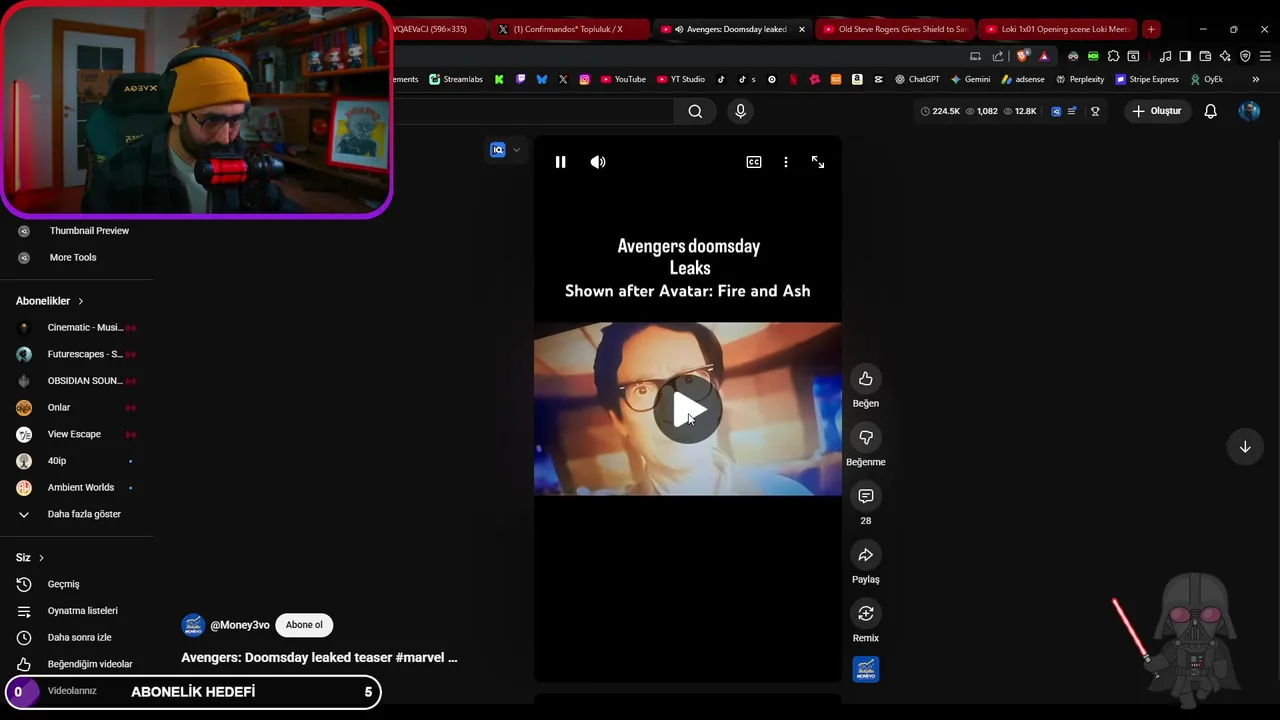The width and height of the screenshot is (1280, 720).
Task: Expand the Siz section chevron
Action: tap(41, 558)
